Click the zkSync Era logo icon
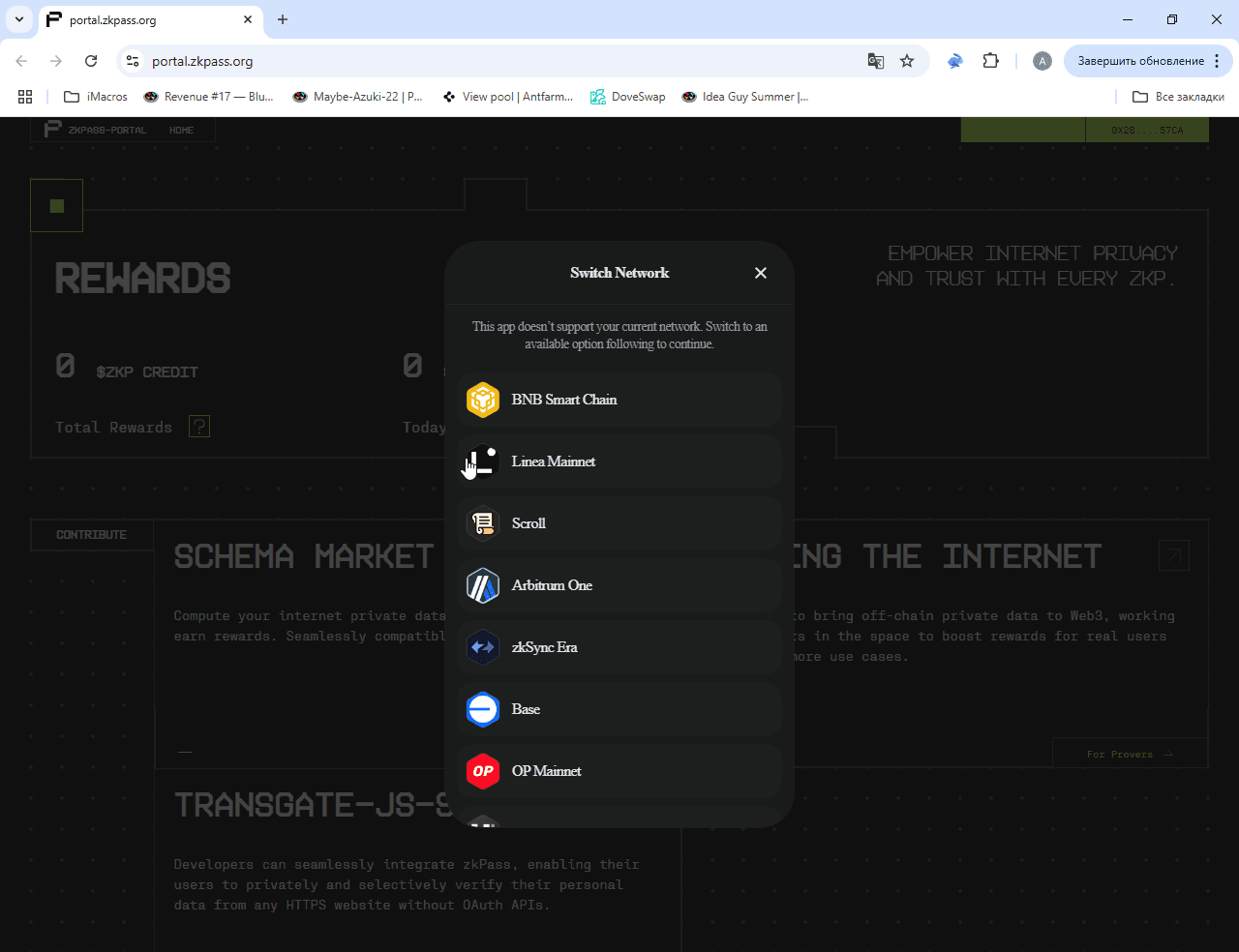 [483, 647]
